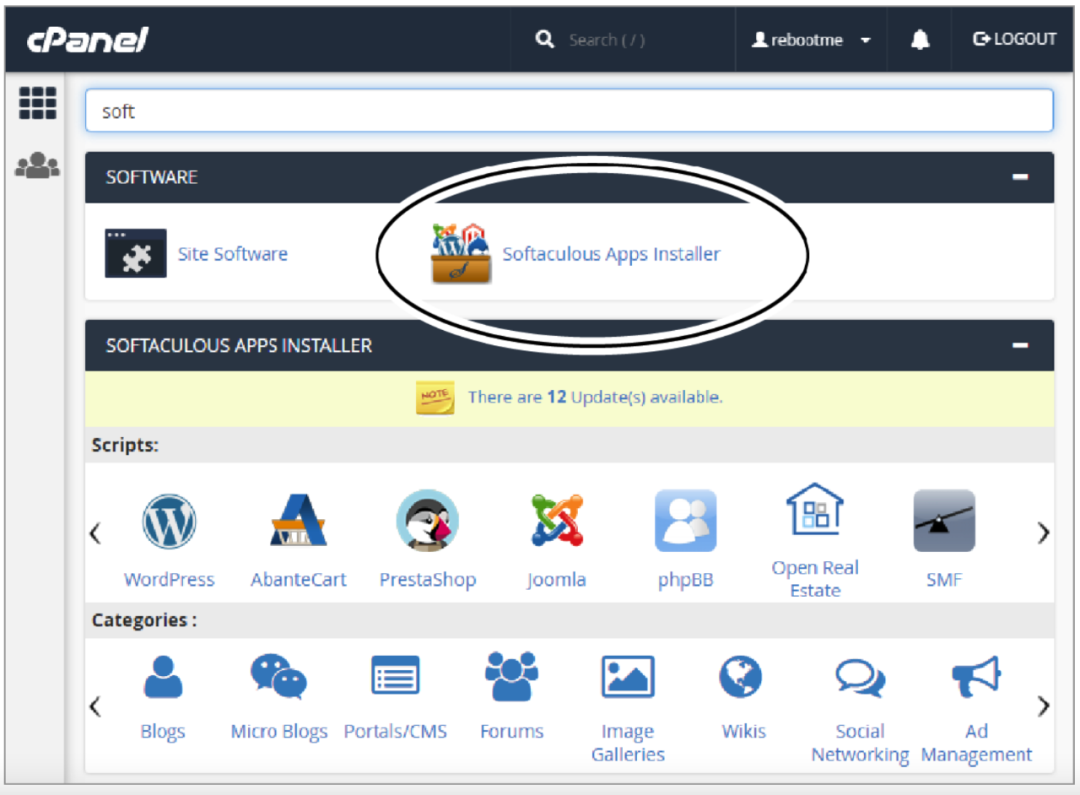Open the Wikis globe icon
This screenshot has height=795, width=1080.
[740, 677]
